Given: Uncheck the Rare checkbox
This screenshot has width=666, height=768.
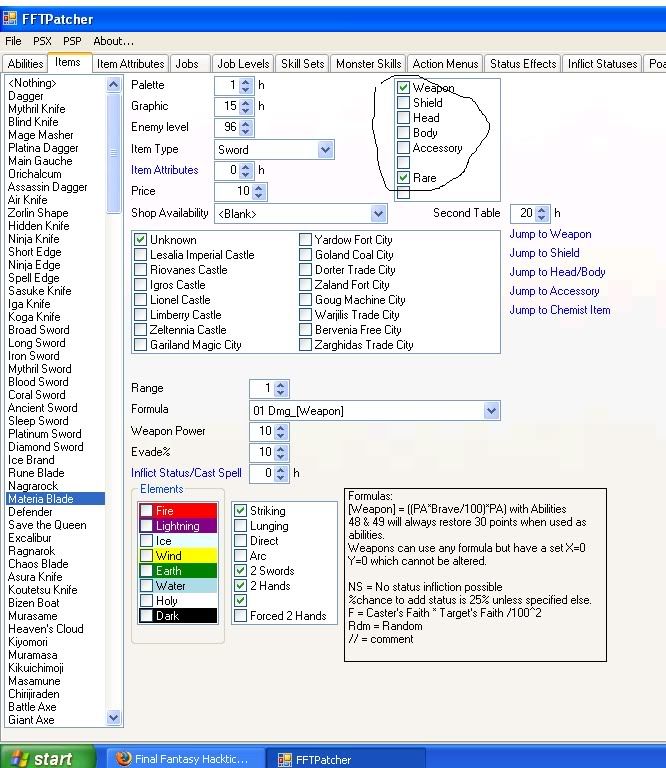Looking at the screenshot, I should tap(403, 177).
